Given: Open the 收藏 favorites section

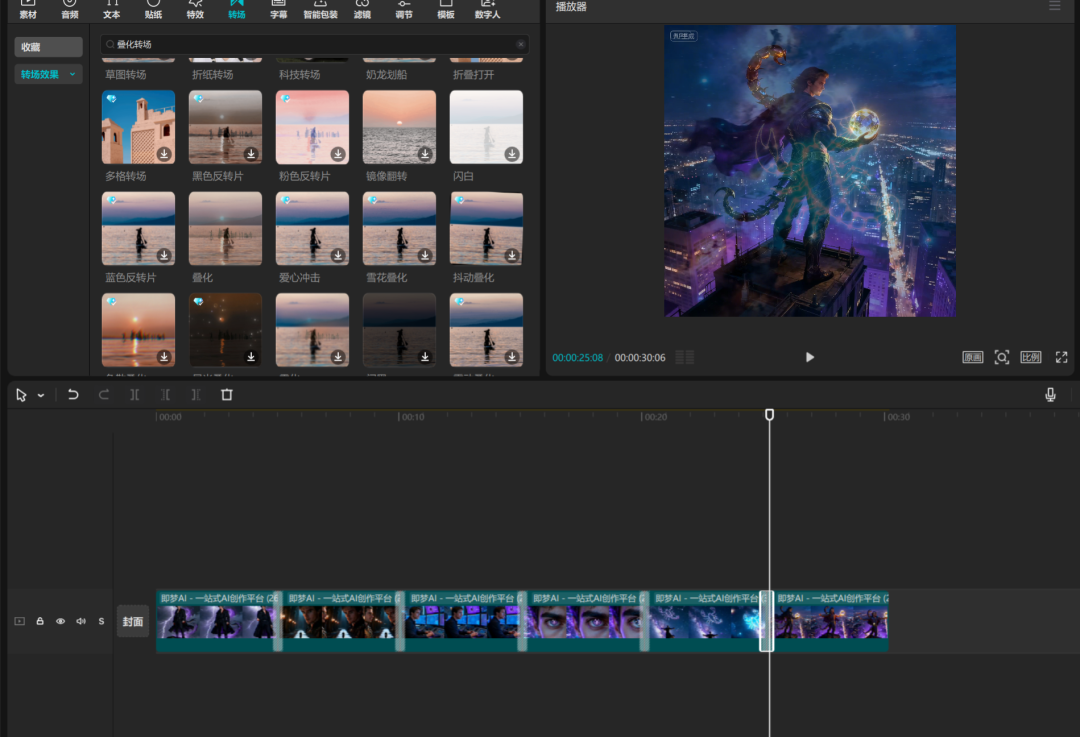Looking at the screenshot, I should click(x=48, y=47).
